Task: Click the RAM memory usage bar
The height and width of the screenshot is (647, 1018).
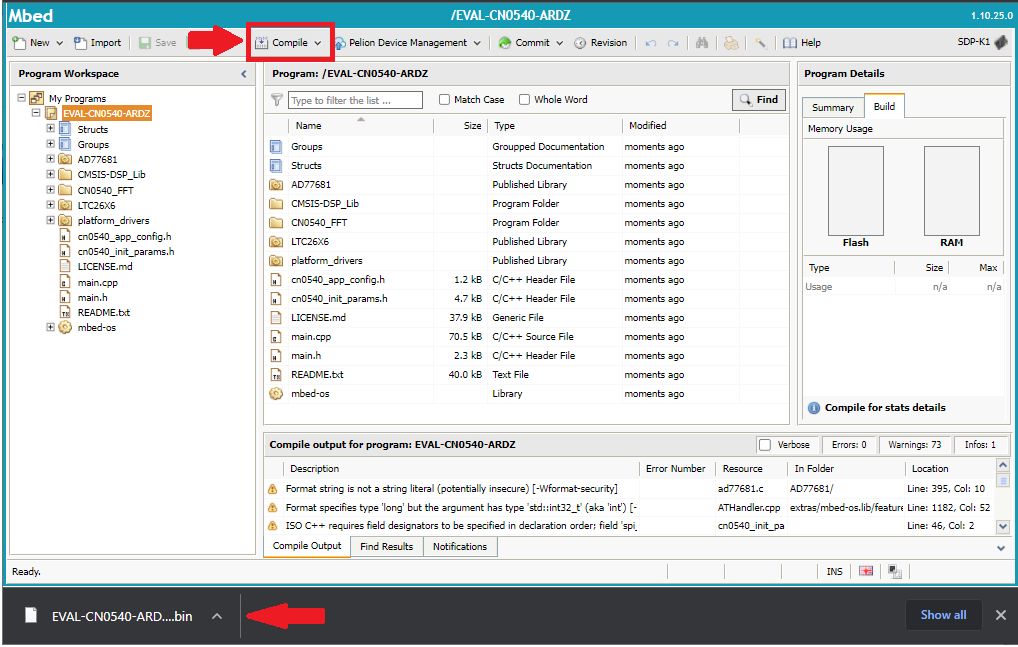Action: coord(951,191)
